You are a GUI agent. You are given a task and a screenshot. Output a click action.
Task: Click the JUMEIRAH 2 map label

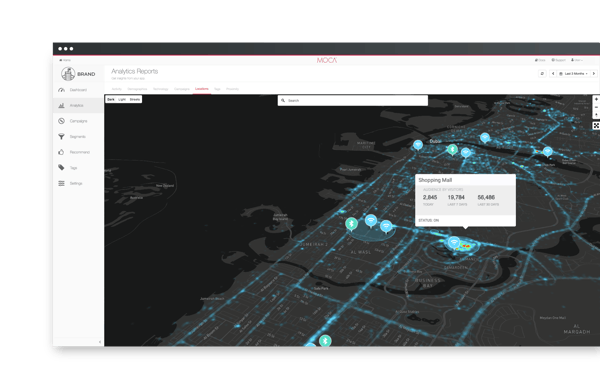pyautogui.click(x=313, y=244)
